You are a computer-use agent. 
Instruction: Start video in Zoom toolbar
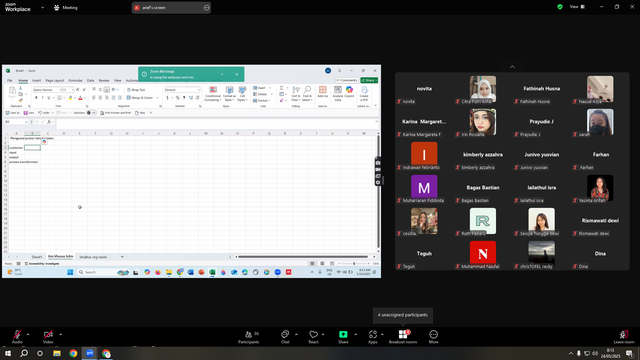click(x=48, y=336)
